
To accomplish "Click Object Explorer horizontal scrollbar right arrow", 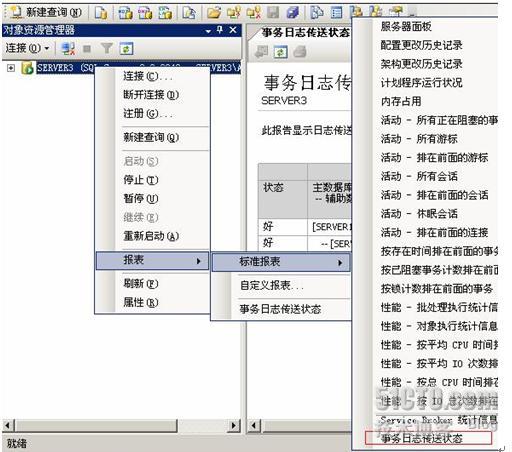I will (234, 426).
